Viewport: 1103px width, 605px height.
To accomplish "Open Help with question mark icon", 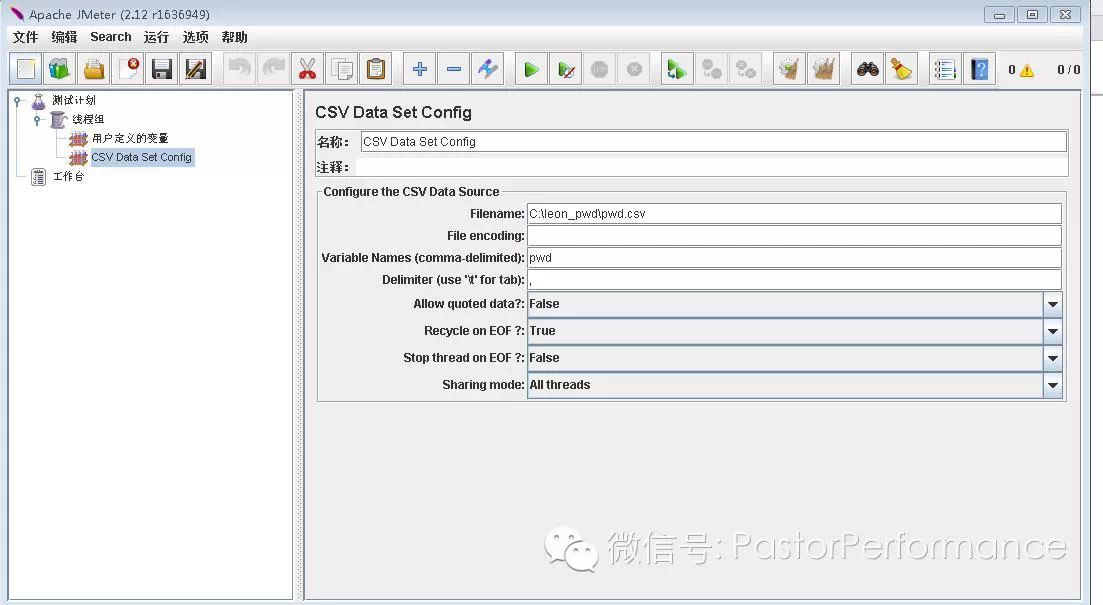I will (979, 69).
